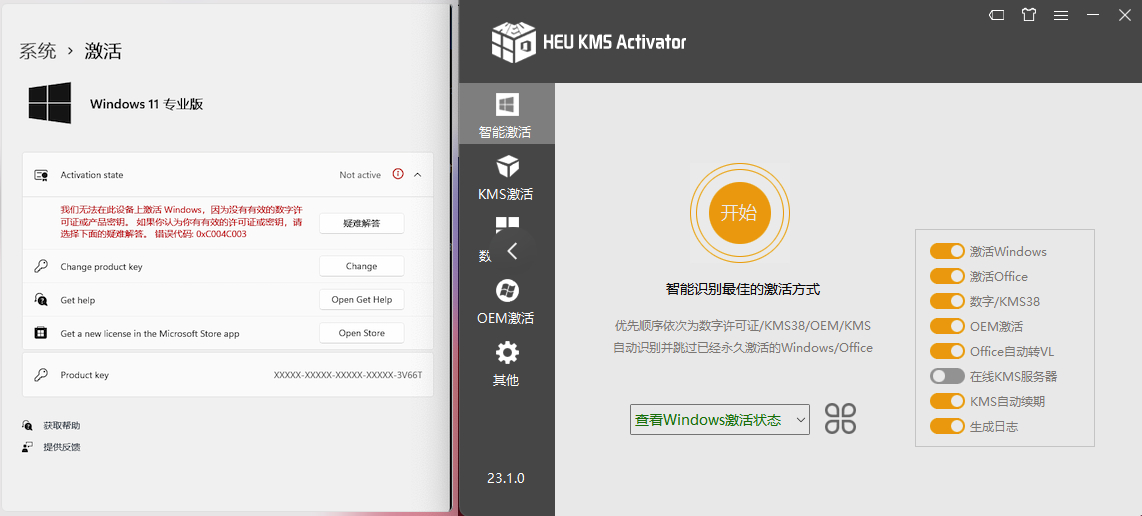Screen dimensions: 1142x516
Task: Open the hamburger menu in title bar
Action: point(1061,15)
